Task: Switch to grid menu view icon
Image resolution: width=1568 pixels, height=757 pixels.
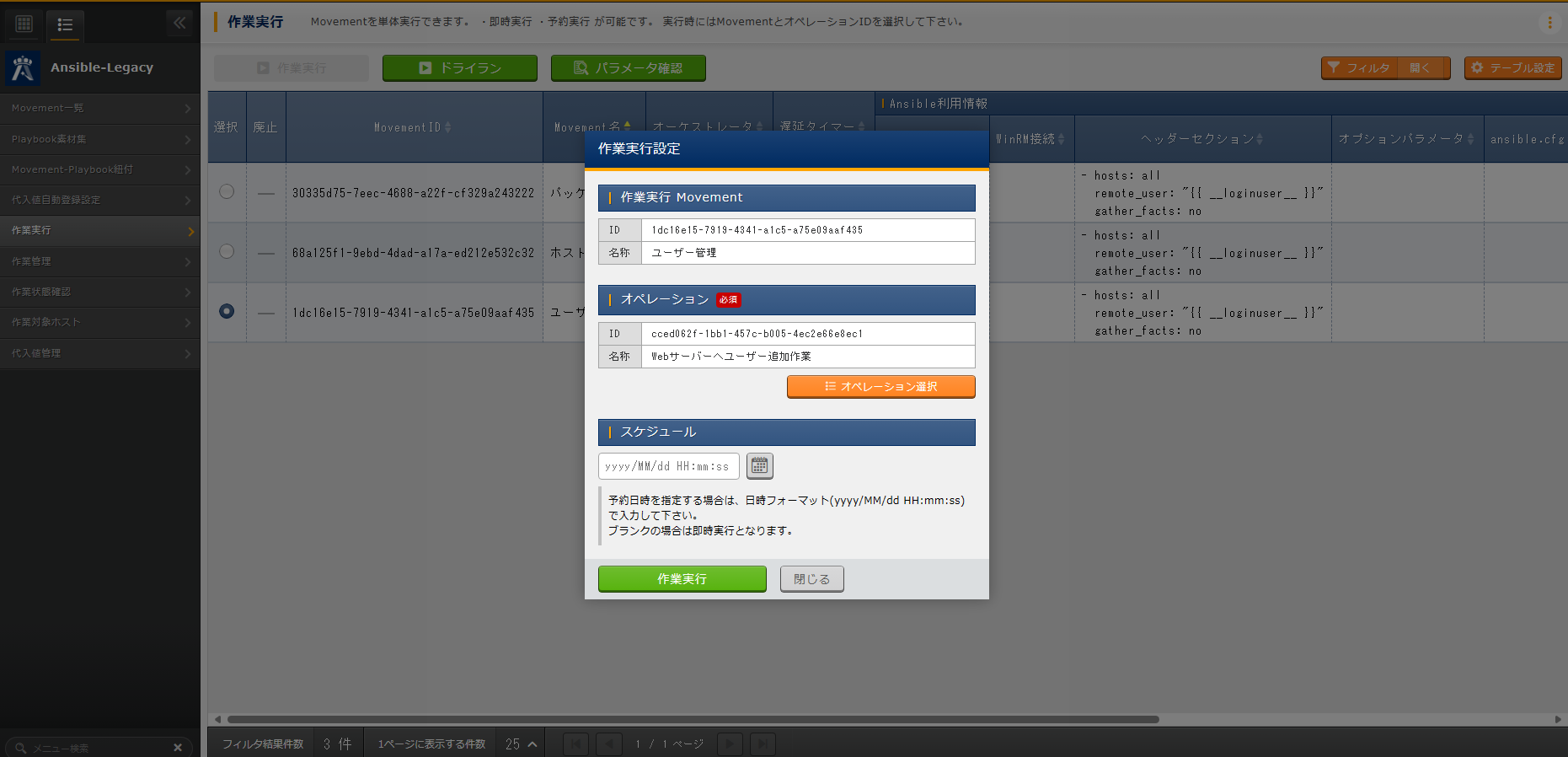Action: [24, 24]
